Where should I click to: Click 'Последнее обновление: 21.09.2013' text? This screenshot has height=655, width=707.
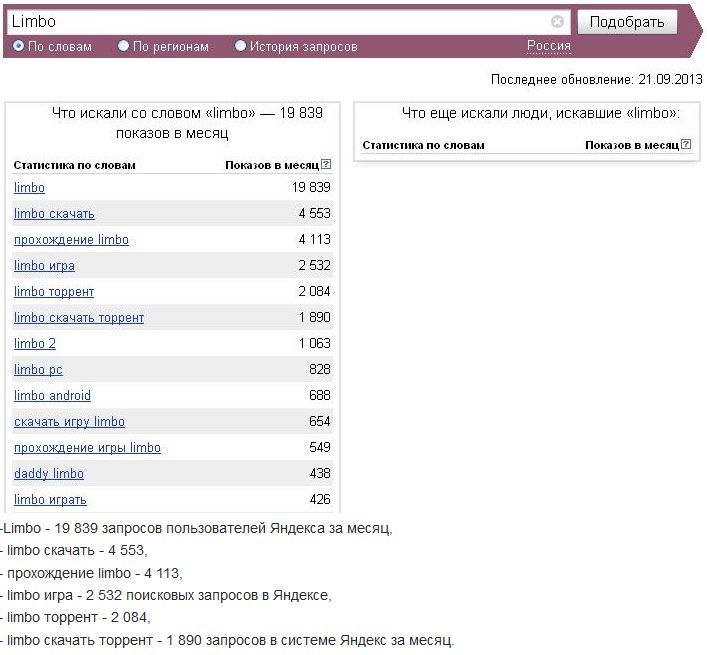(597, 79)
